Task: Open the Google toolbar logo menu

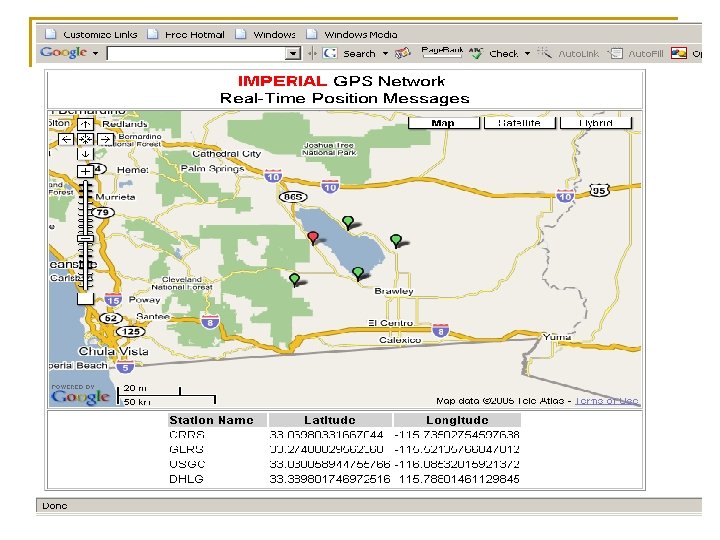Action: coord(69,52)
